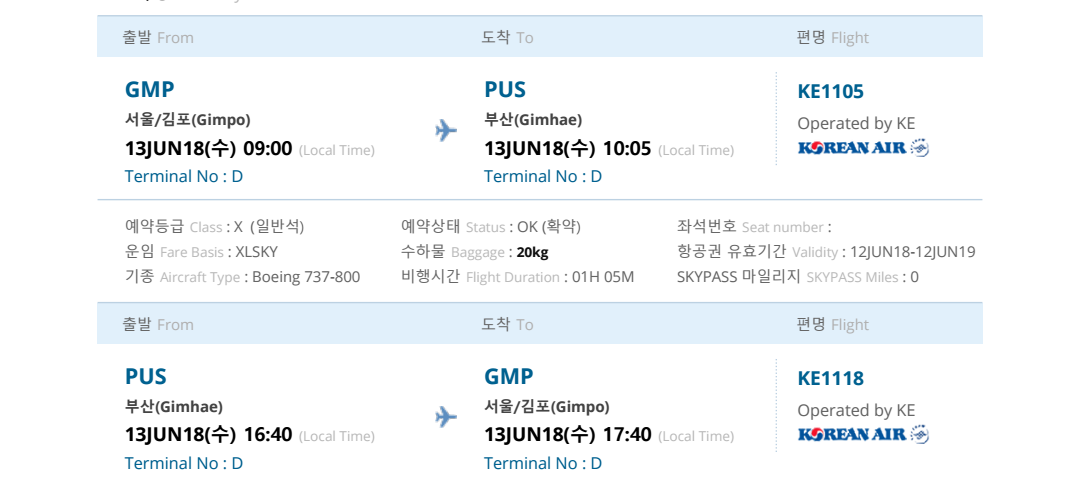Select GMP departure airport code on KE1105
The height and width of the screenshot is (479, 1080).
point(150,90)
